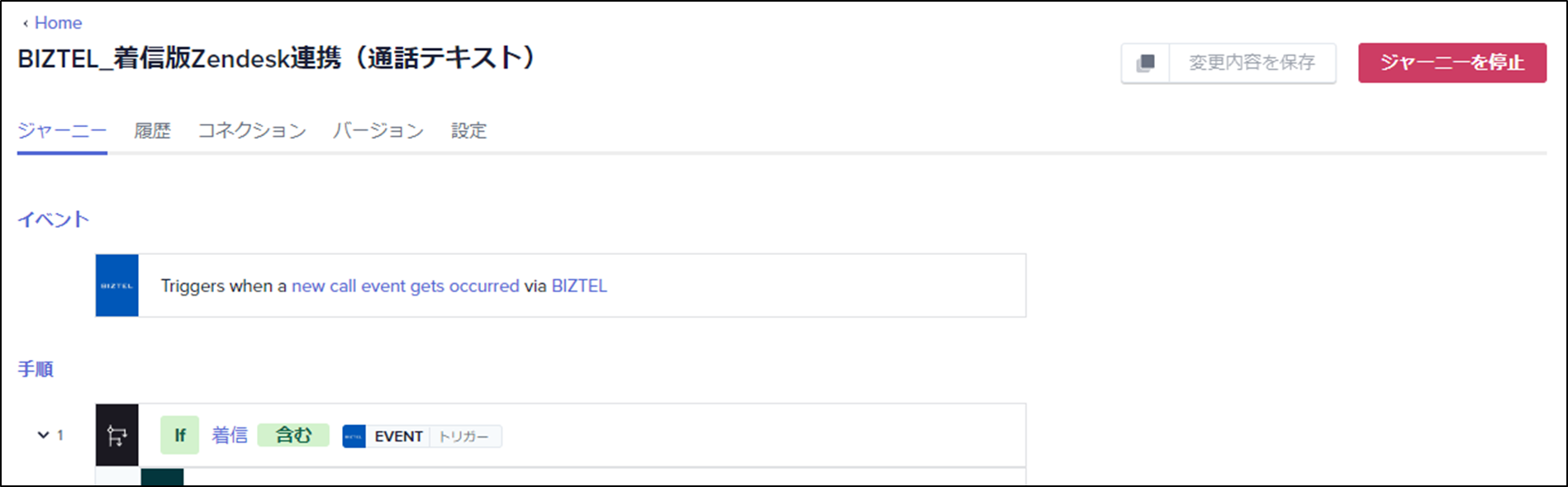Open the 設定 tab
The image size is (1568, 487).
[x=468, y=130]
